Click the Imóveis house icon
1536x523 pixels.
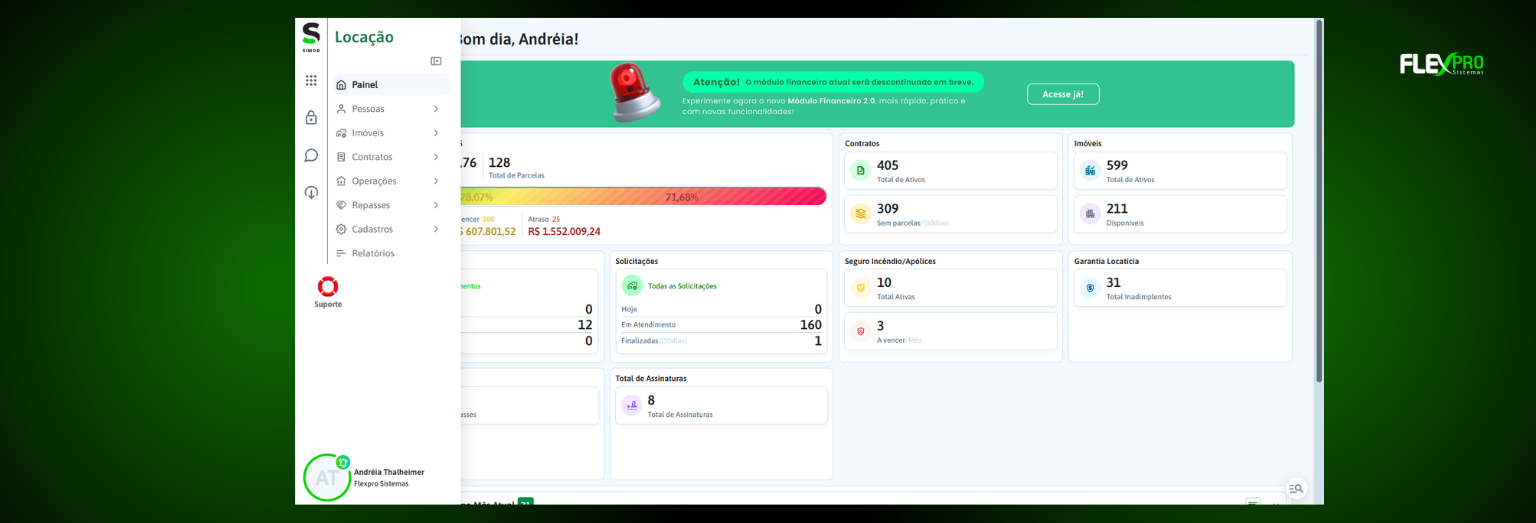[341, 133]
